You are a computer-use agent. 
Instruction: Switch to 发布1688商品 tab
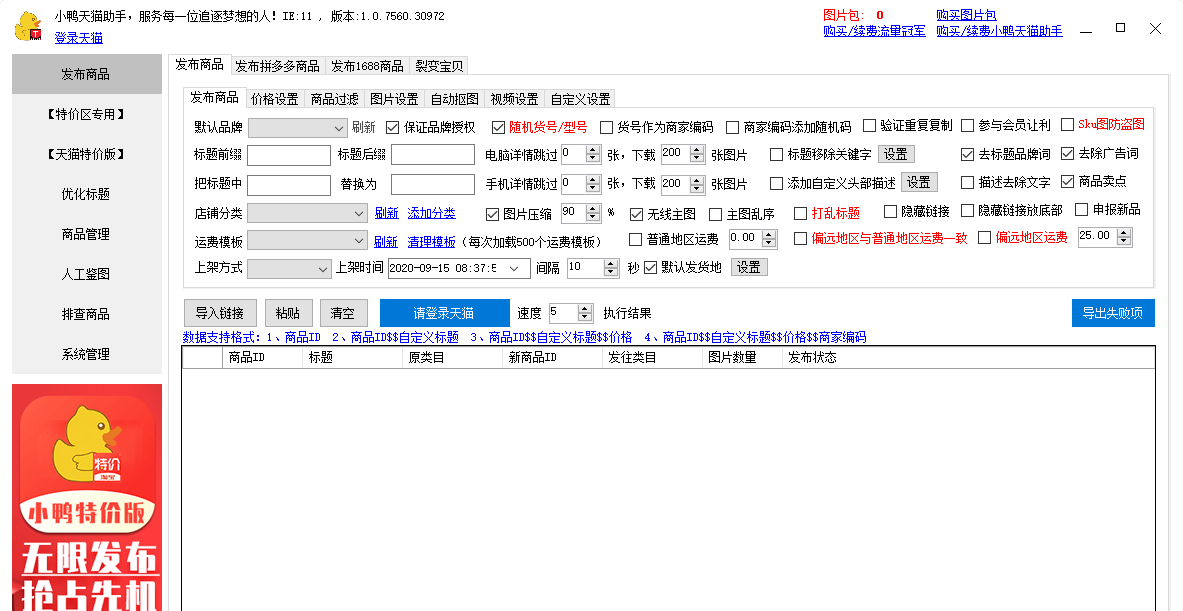point(367,66)
